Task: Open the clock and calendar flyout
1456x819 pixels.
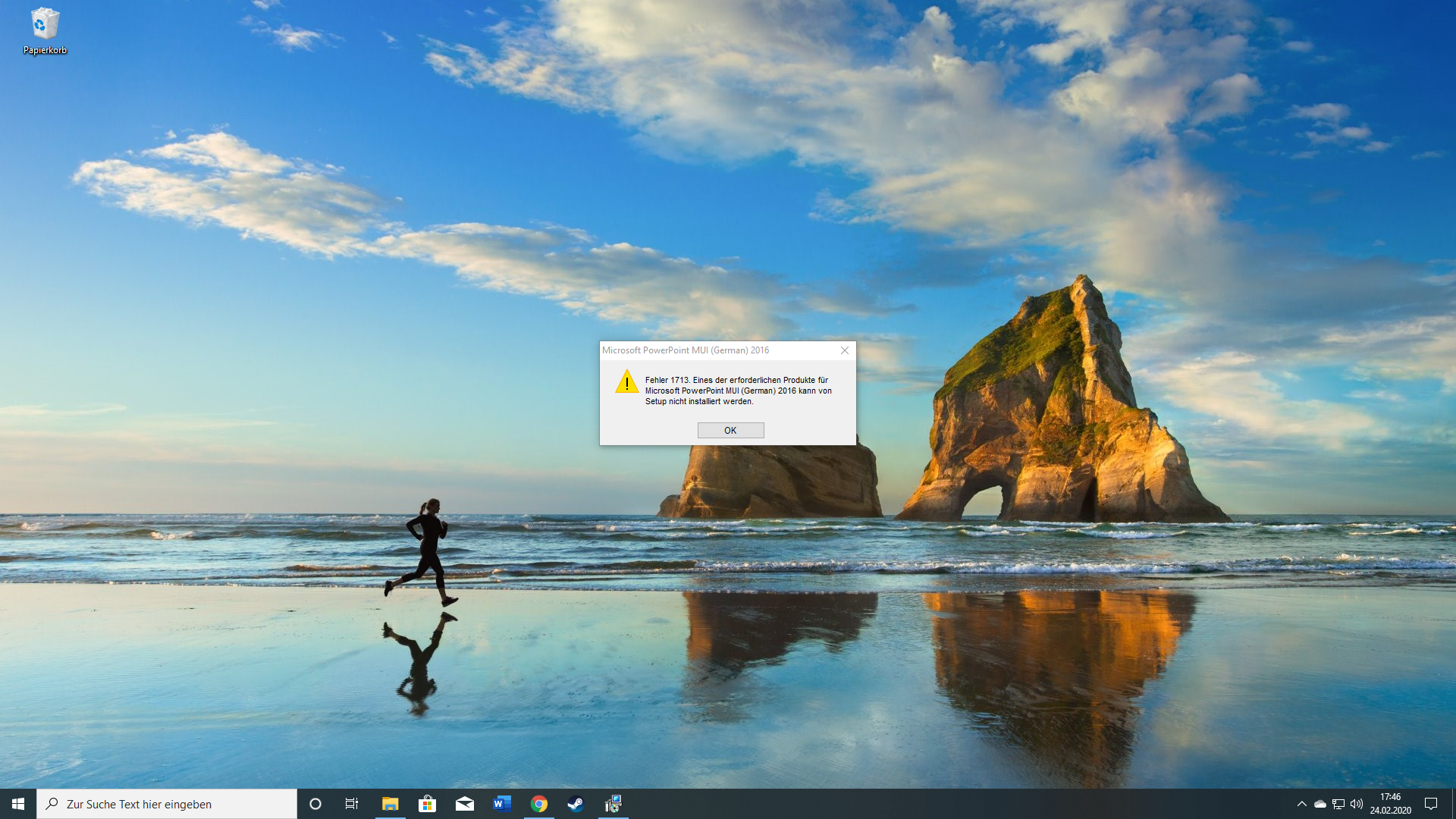Action: click(1390, 804)
